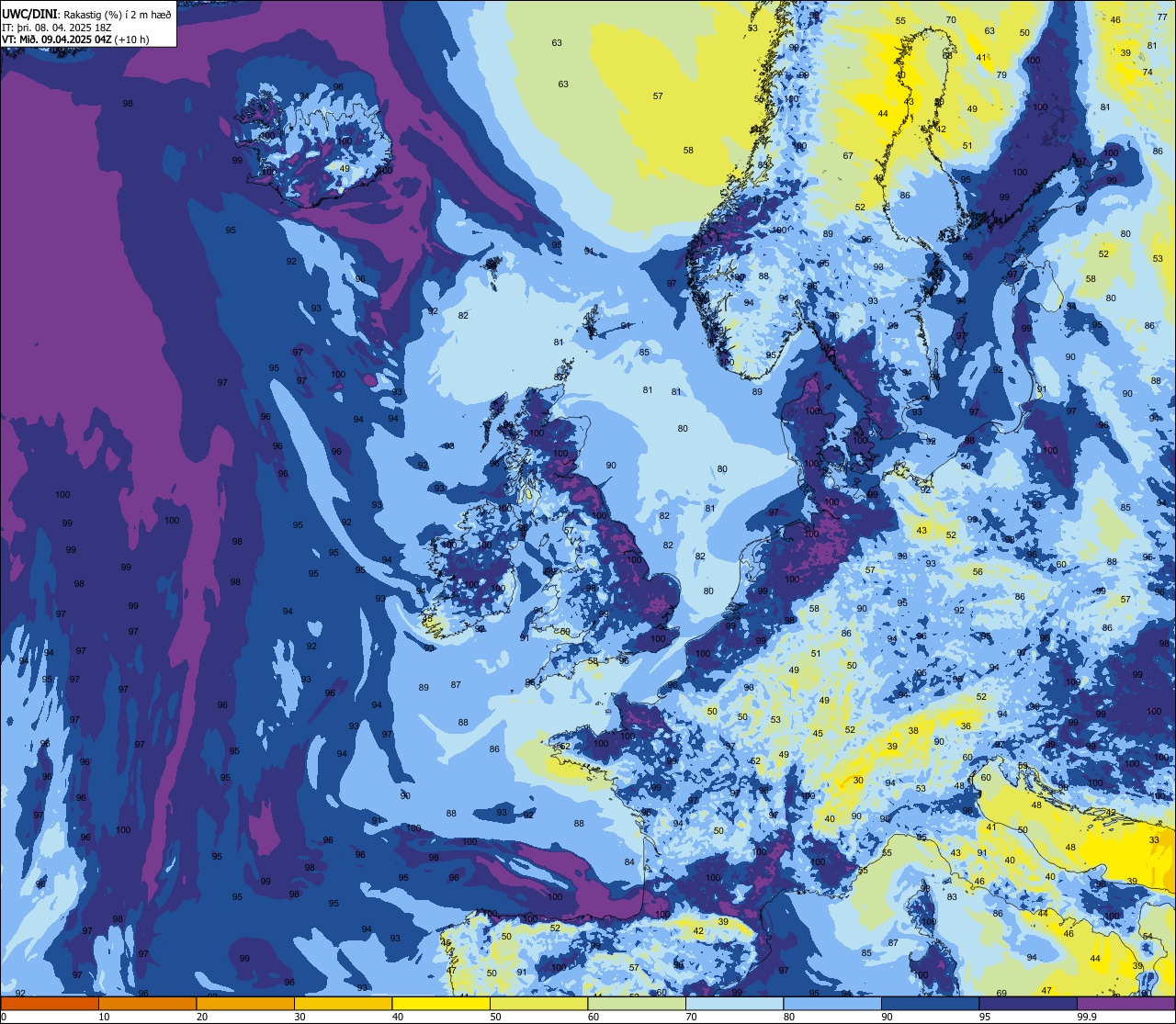The height and width of the screenshot is (1024, 1176).
Task: Click the 40–50% bright yellow legend swatch
Action: click(441, 1003)
